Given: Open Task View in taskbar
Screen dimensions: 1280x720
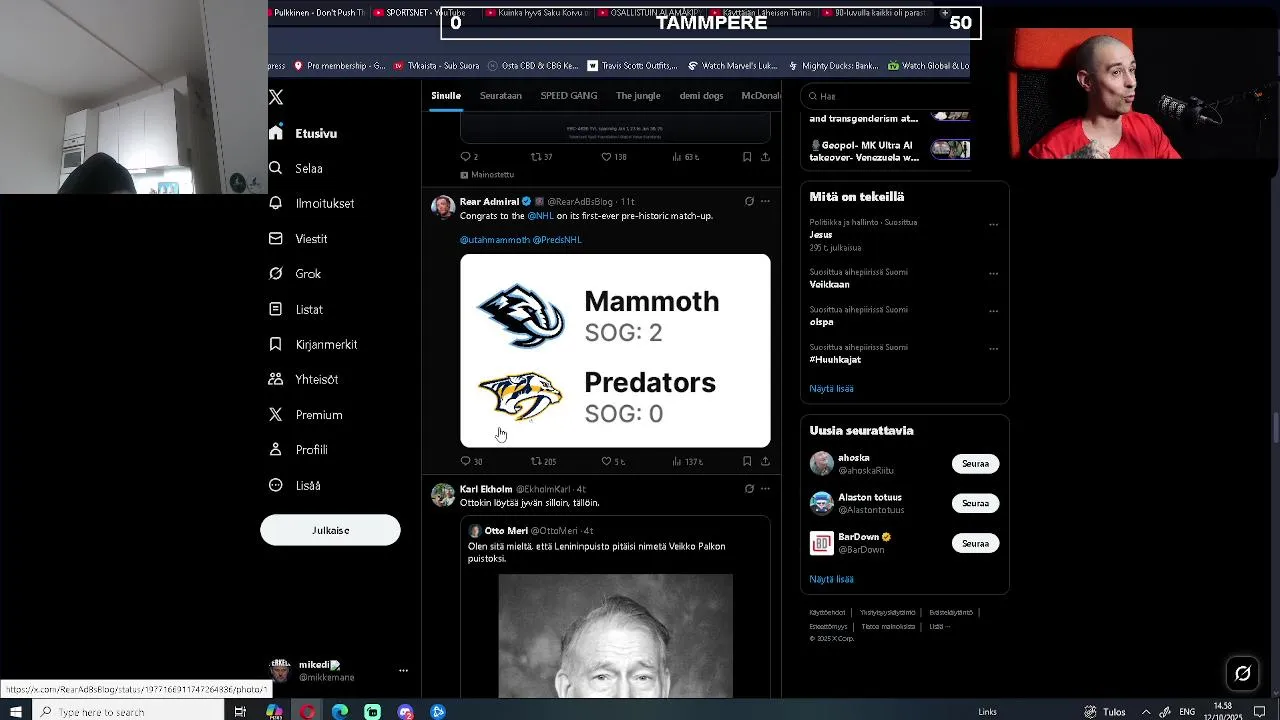Looking at the screenshot, I should (240, 711).
